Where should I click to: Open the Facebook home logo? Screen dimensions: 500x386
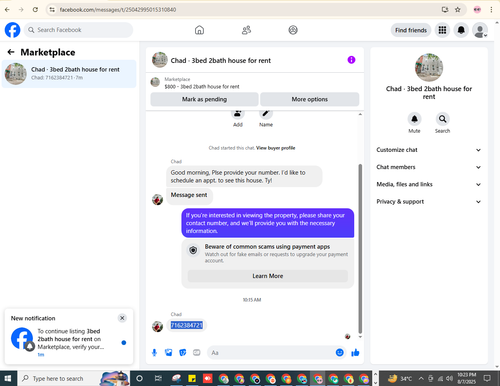coord(12,30)
